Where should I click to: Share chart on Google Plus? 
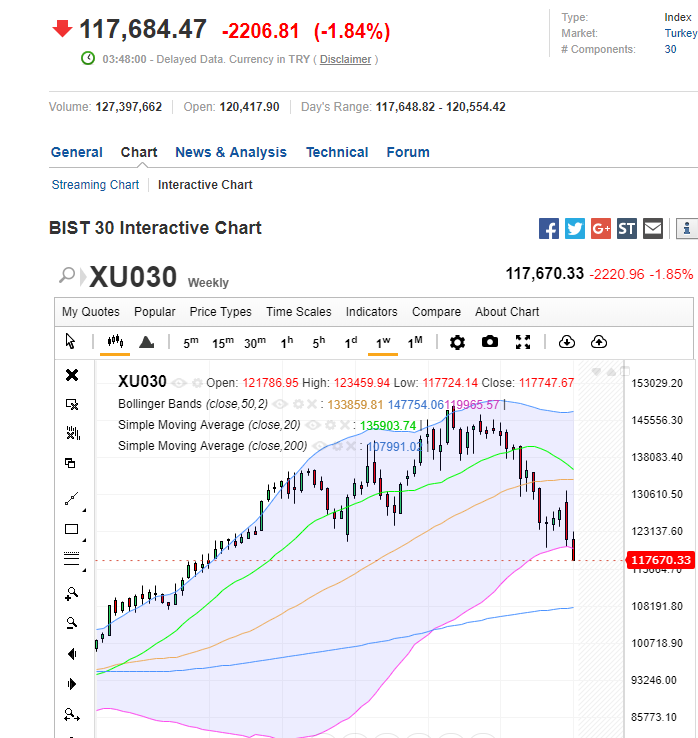[x=601, y=229]
